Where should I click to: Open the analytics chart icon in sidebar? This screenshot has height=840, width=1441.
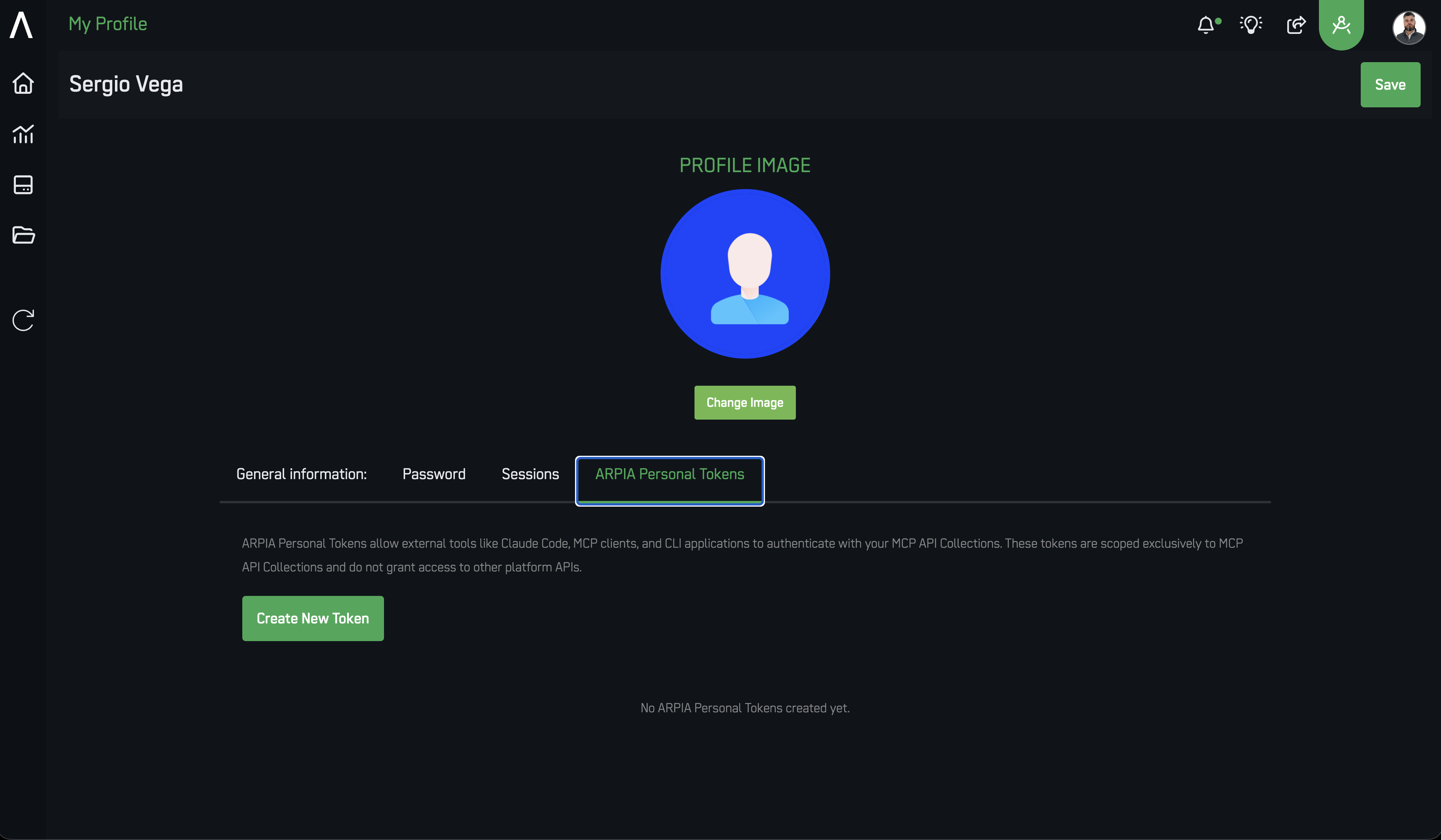[23, 134]
